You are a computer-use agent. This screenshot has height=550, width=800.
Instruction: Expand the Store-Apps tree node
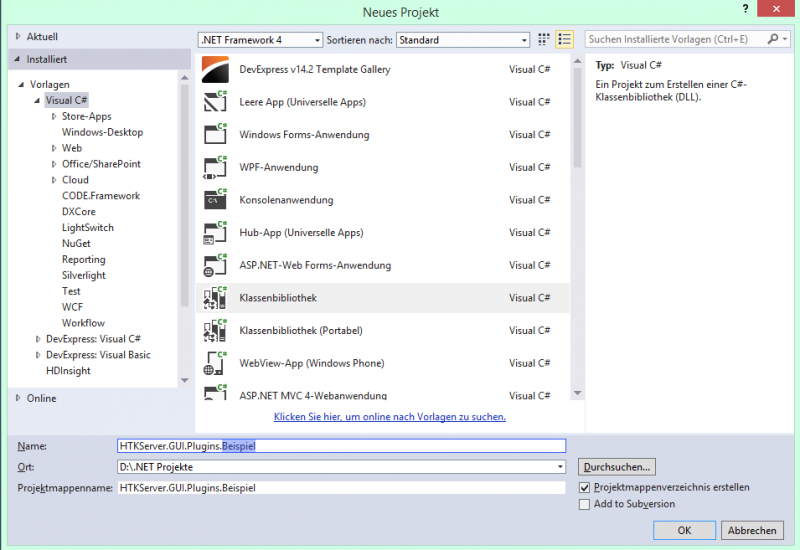tap(54, 117)
